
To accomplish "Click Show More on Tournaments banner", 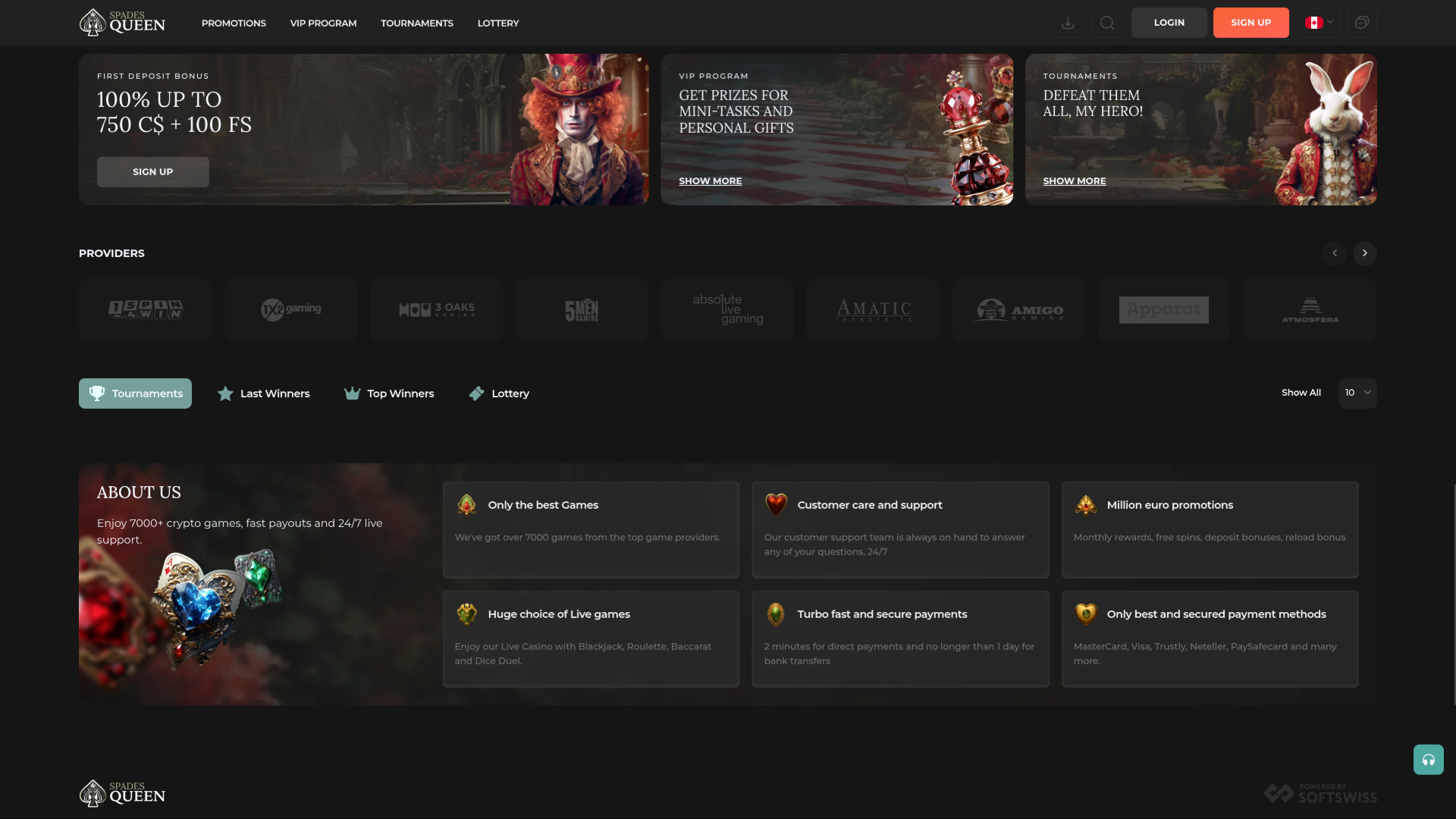I will [1074, 180].
